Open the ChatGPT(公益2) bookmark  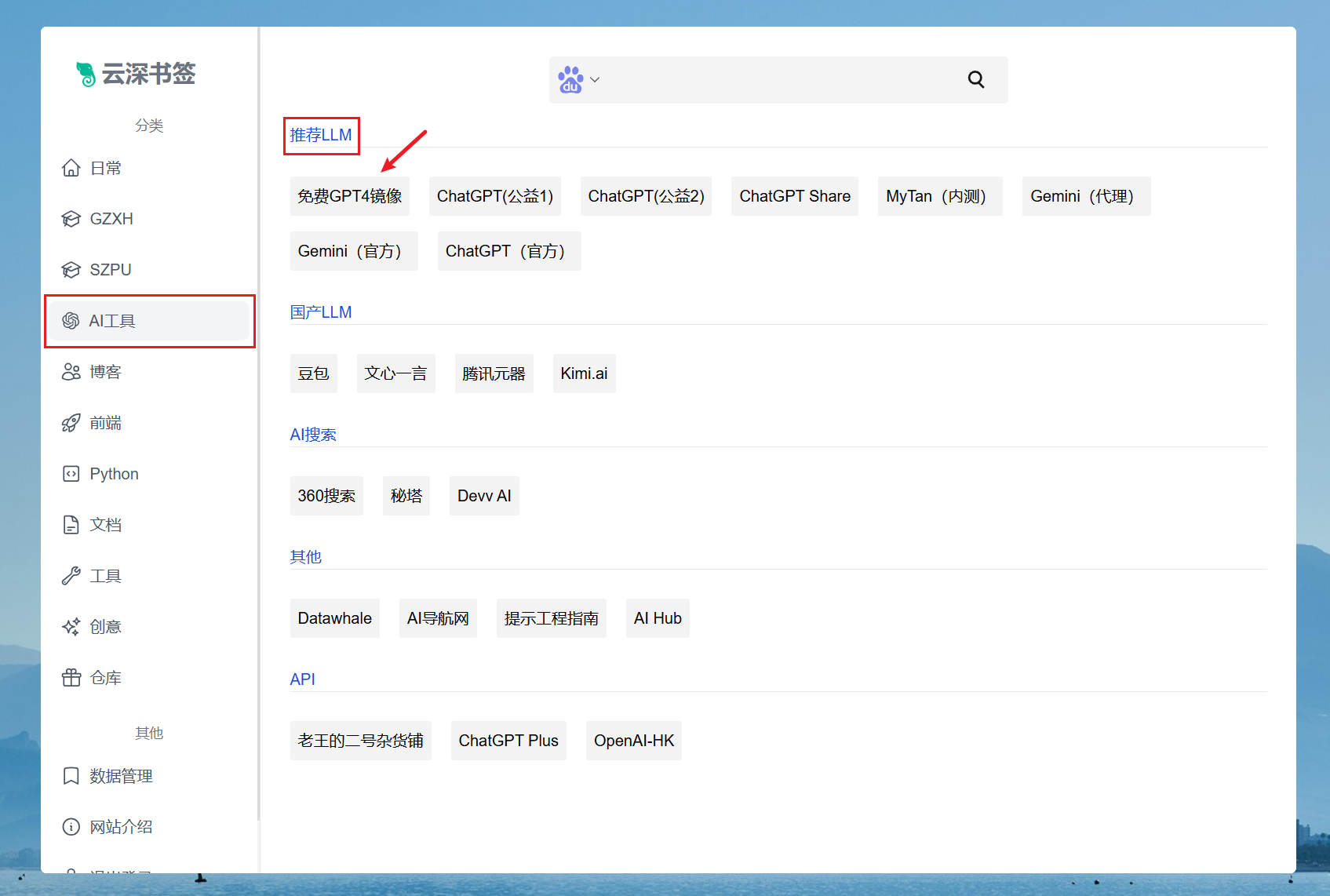[x=647, y=196]
